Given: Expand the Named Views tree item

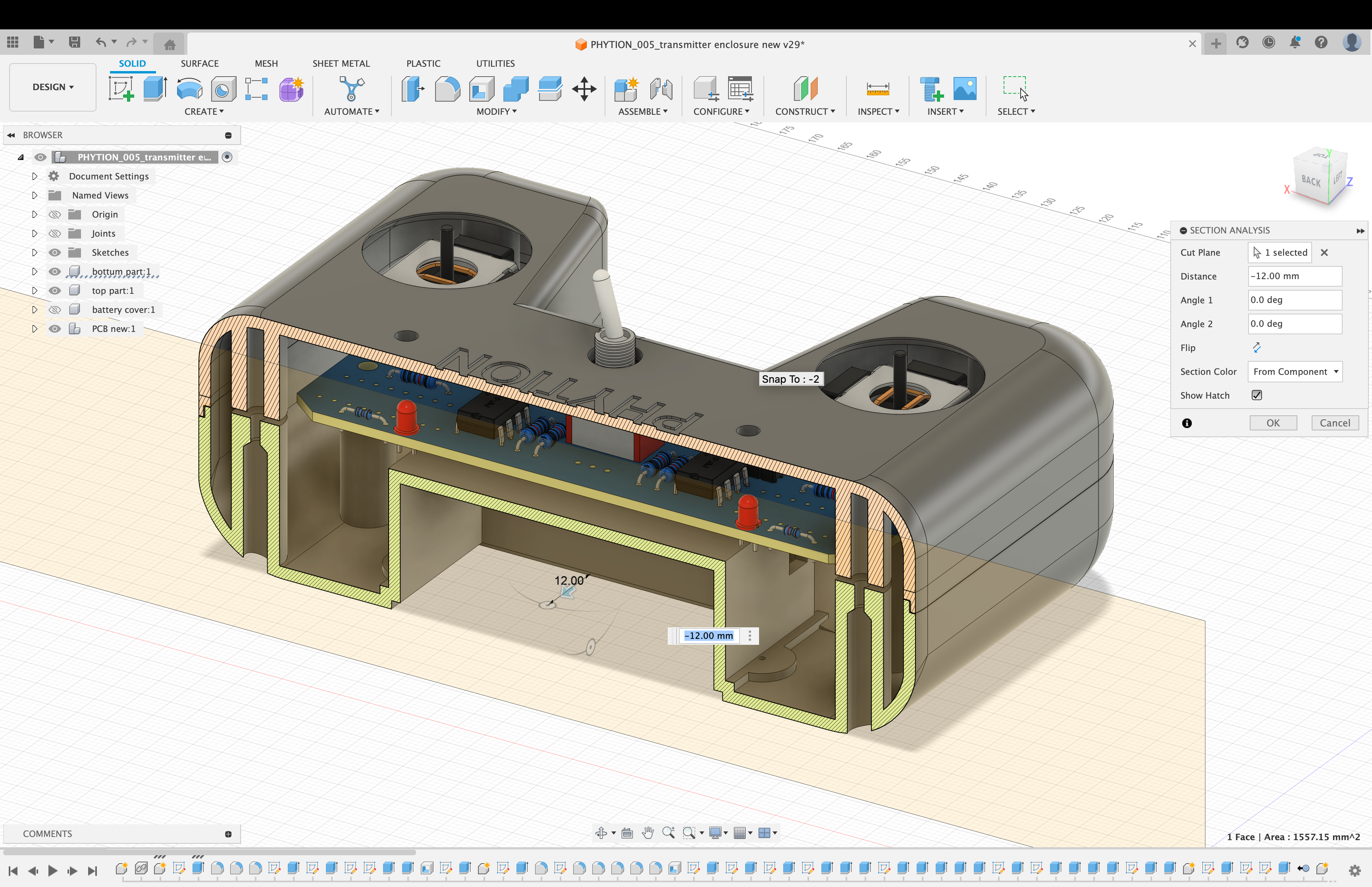Looking at the screenshot, I should [x=35, y=195].
